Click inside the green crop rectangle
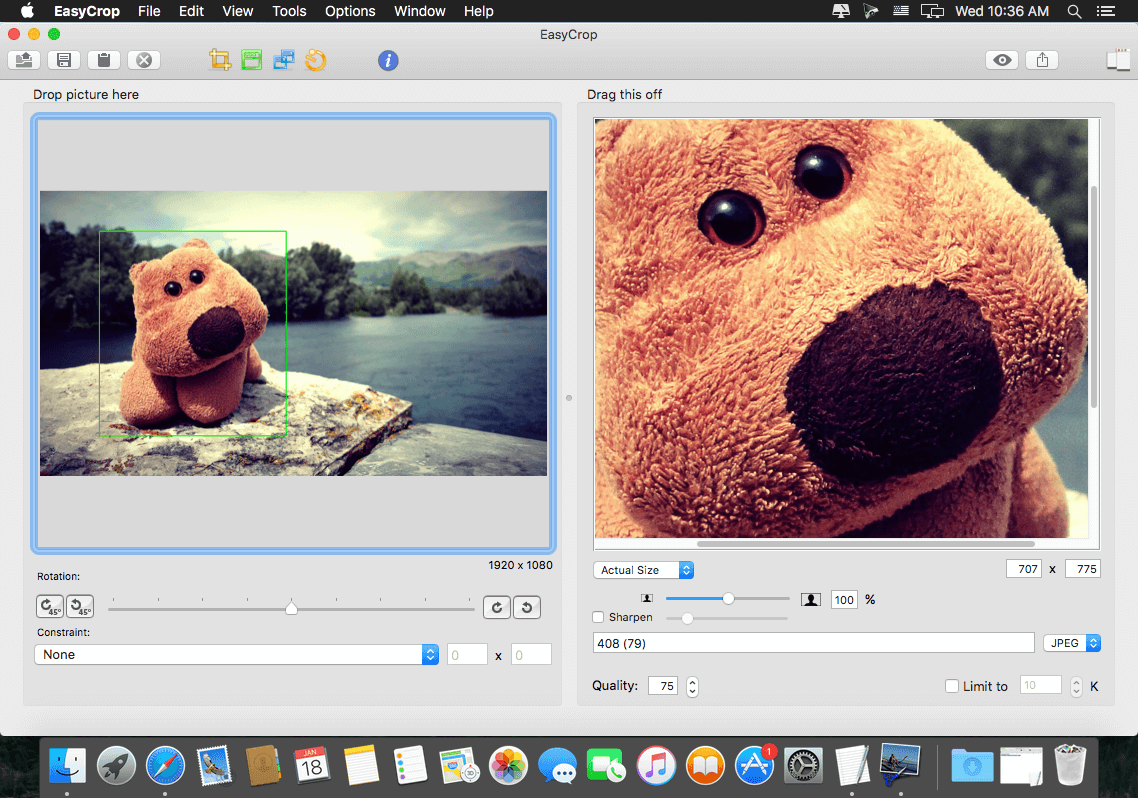 pos(192,334)
